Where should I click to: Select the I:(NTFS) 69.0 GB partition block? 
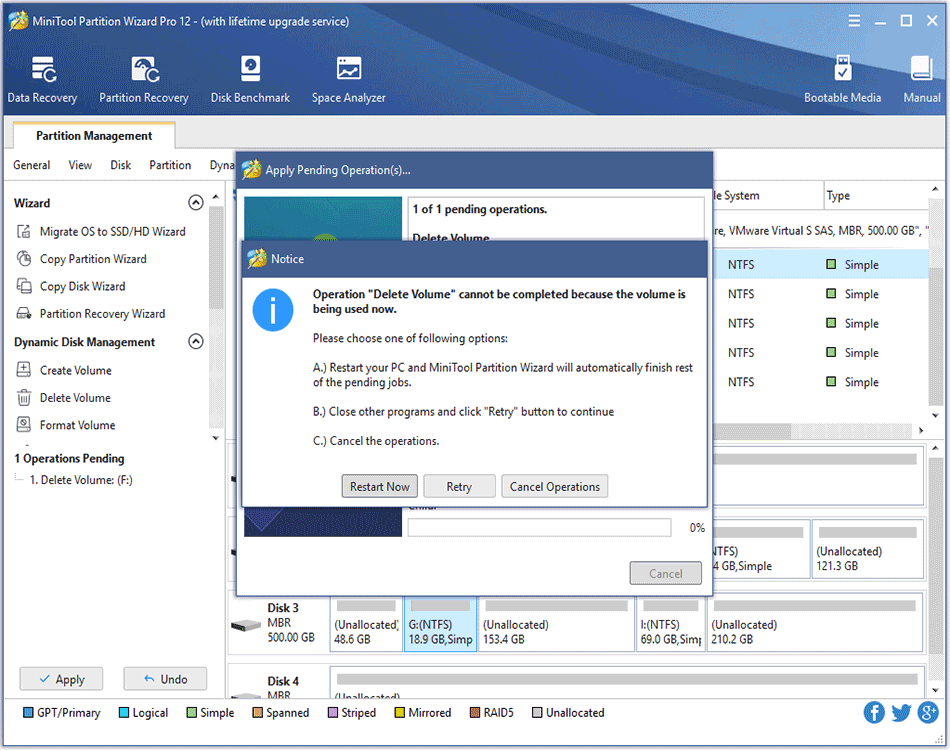670,624
